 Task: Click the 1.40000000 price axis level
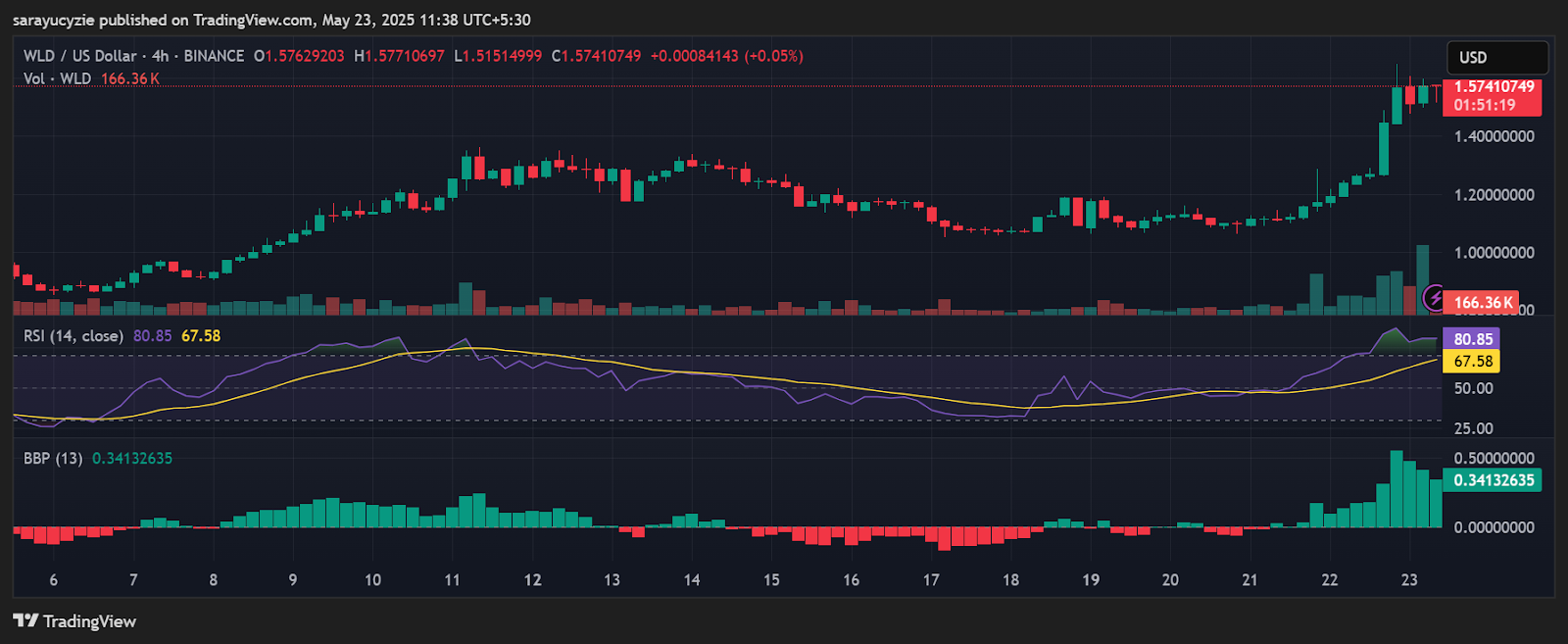point(1494,137)
